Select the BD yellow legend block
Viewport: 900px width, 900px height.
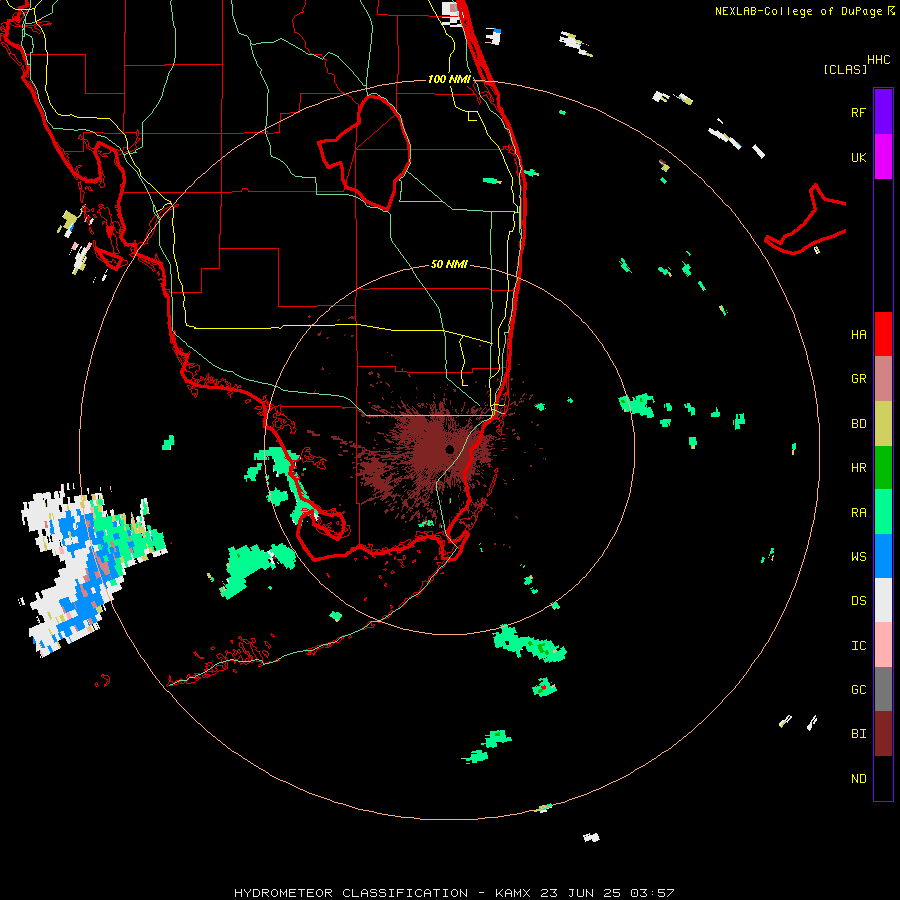[883, 423]
